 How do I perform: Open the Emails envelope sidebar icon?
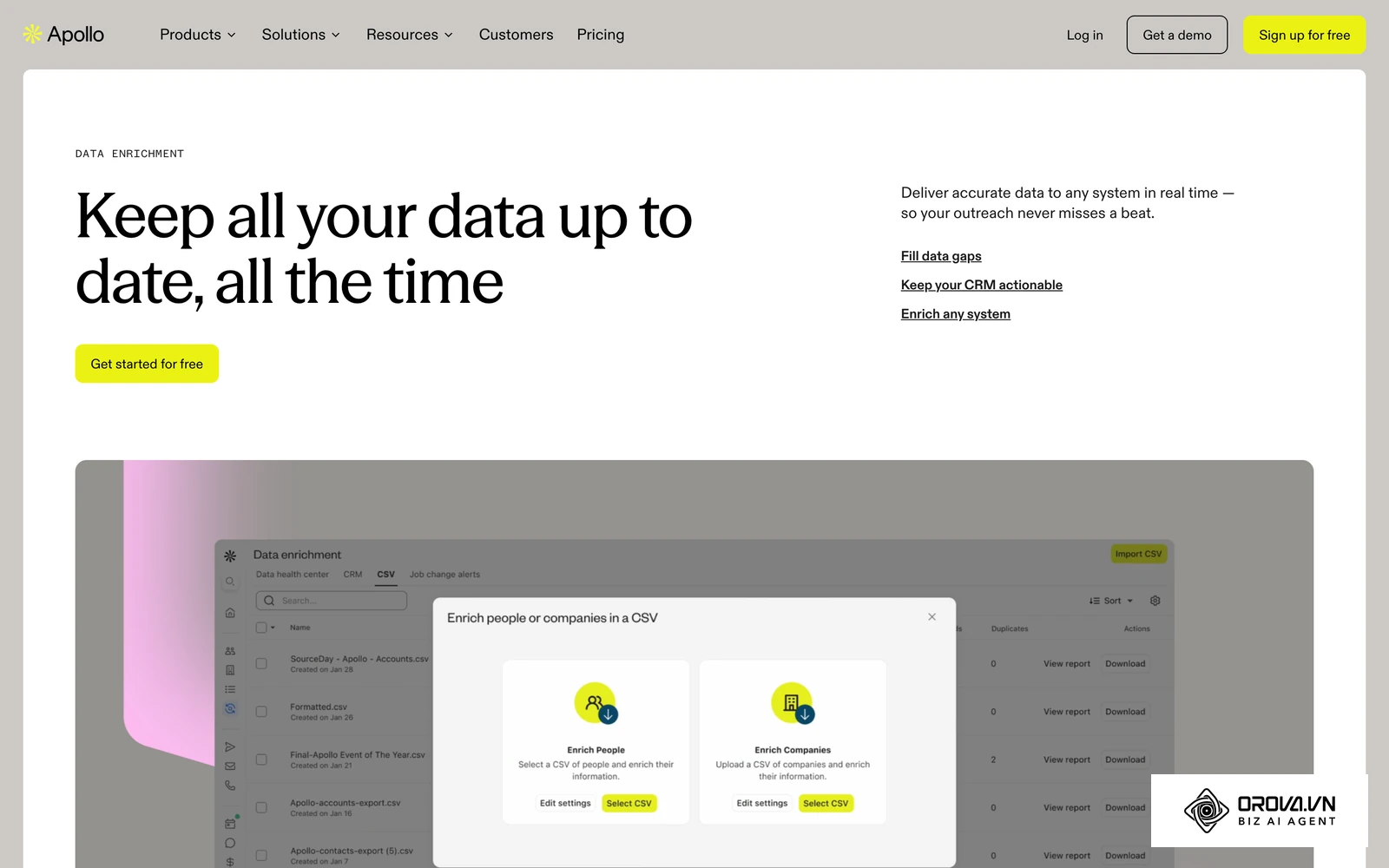230,766
